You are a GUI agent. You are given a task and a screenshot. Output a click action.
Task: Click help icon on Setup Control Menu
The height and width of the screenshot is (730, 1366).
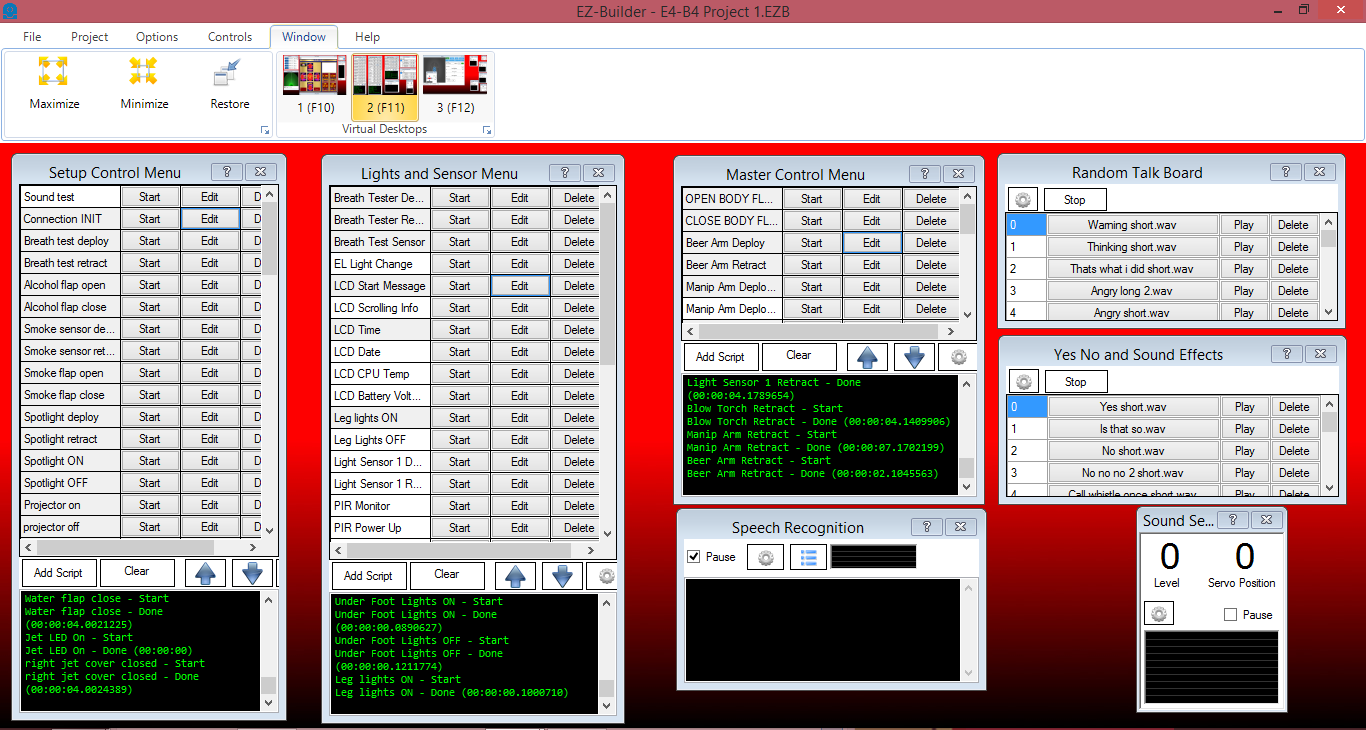click(226, 172)
